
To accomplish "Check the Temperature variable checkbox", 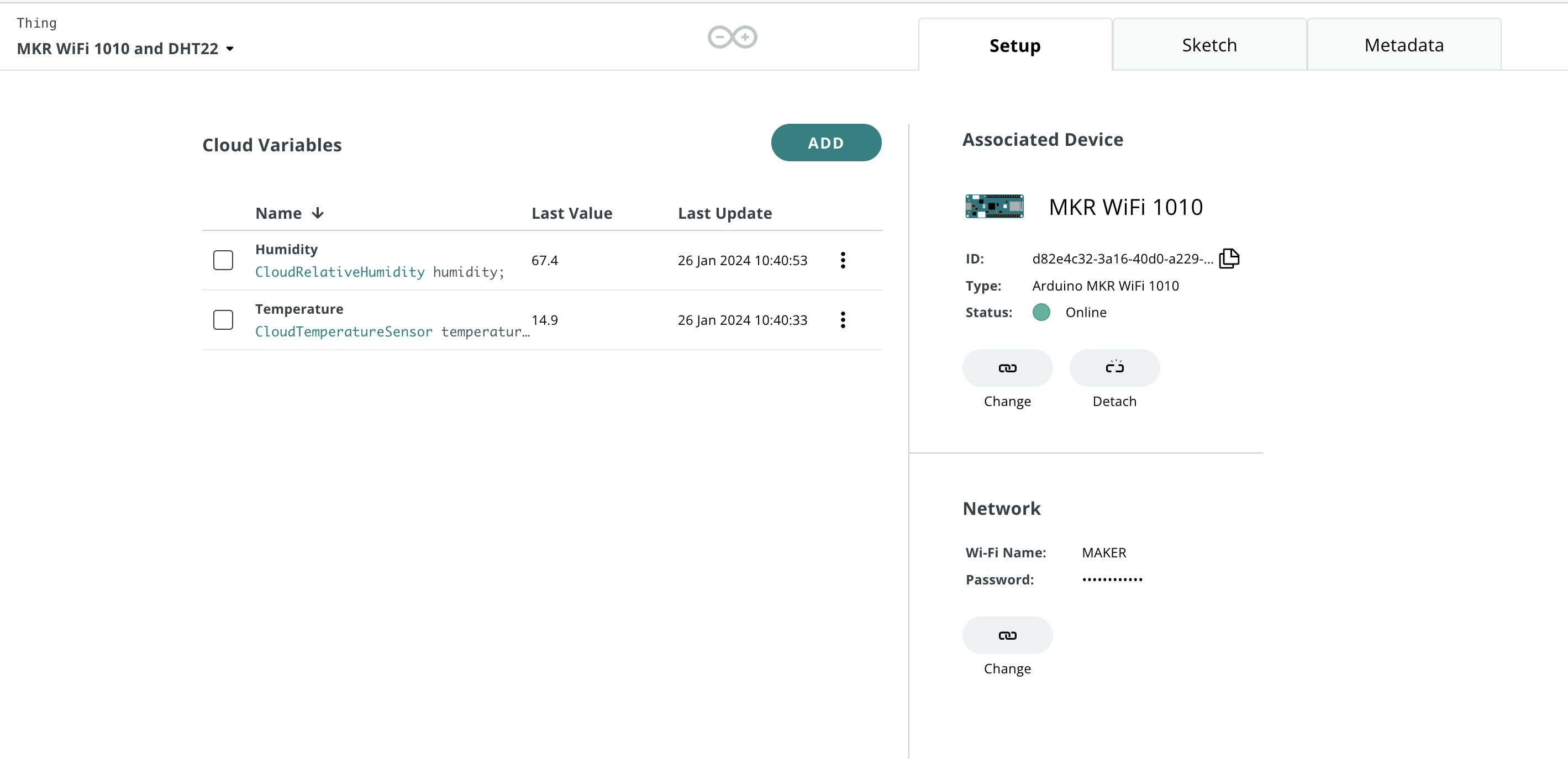I will (x=223, y=319).
